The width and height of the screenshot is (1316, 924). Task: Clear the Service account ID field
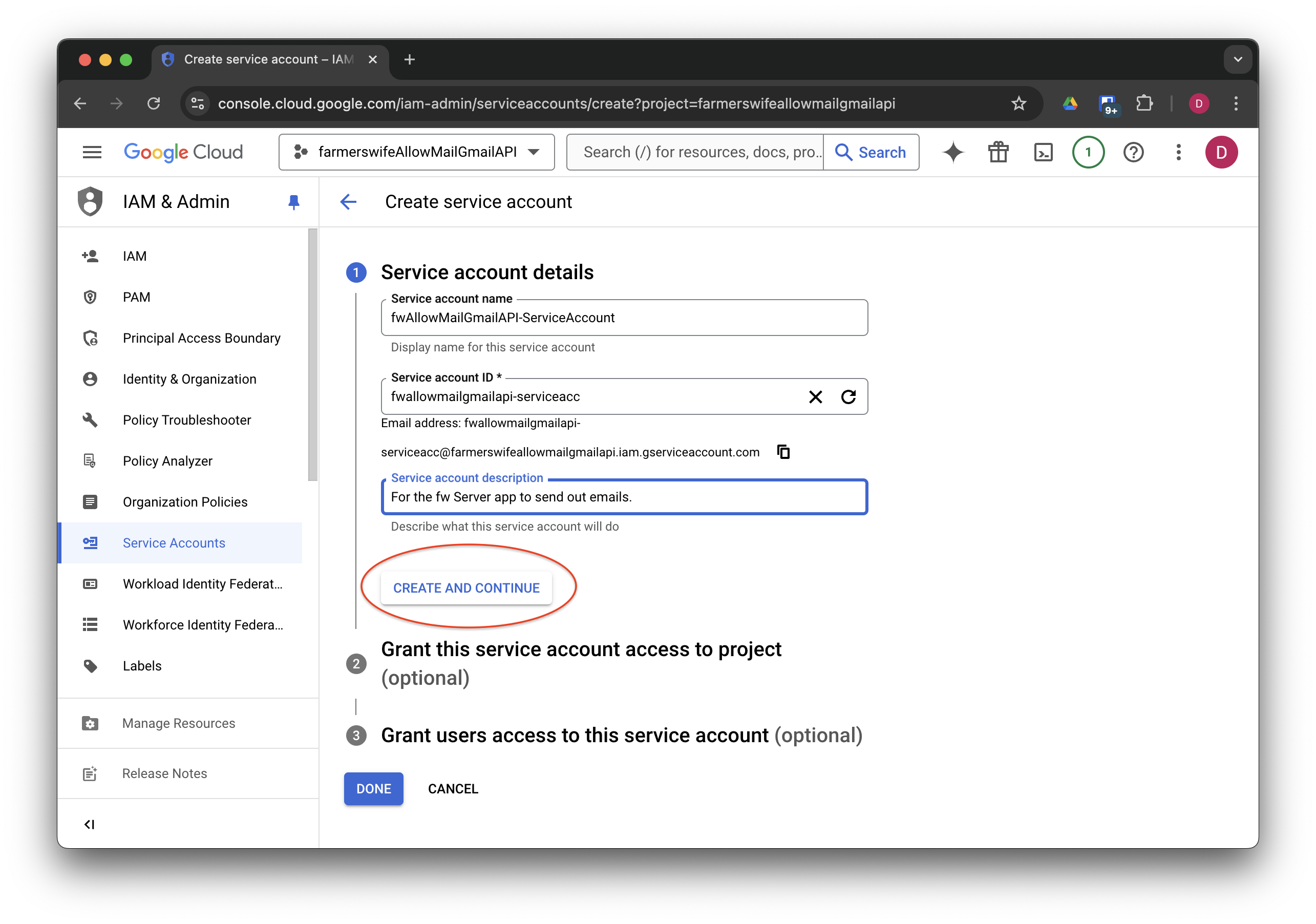tap(815, 396)
